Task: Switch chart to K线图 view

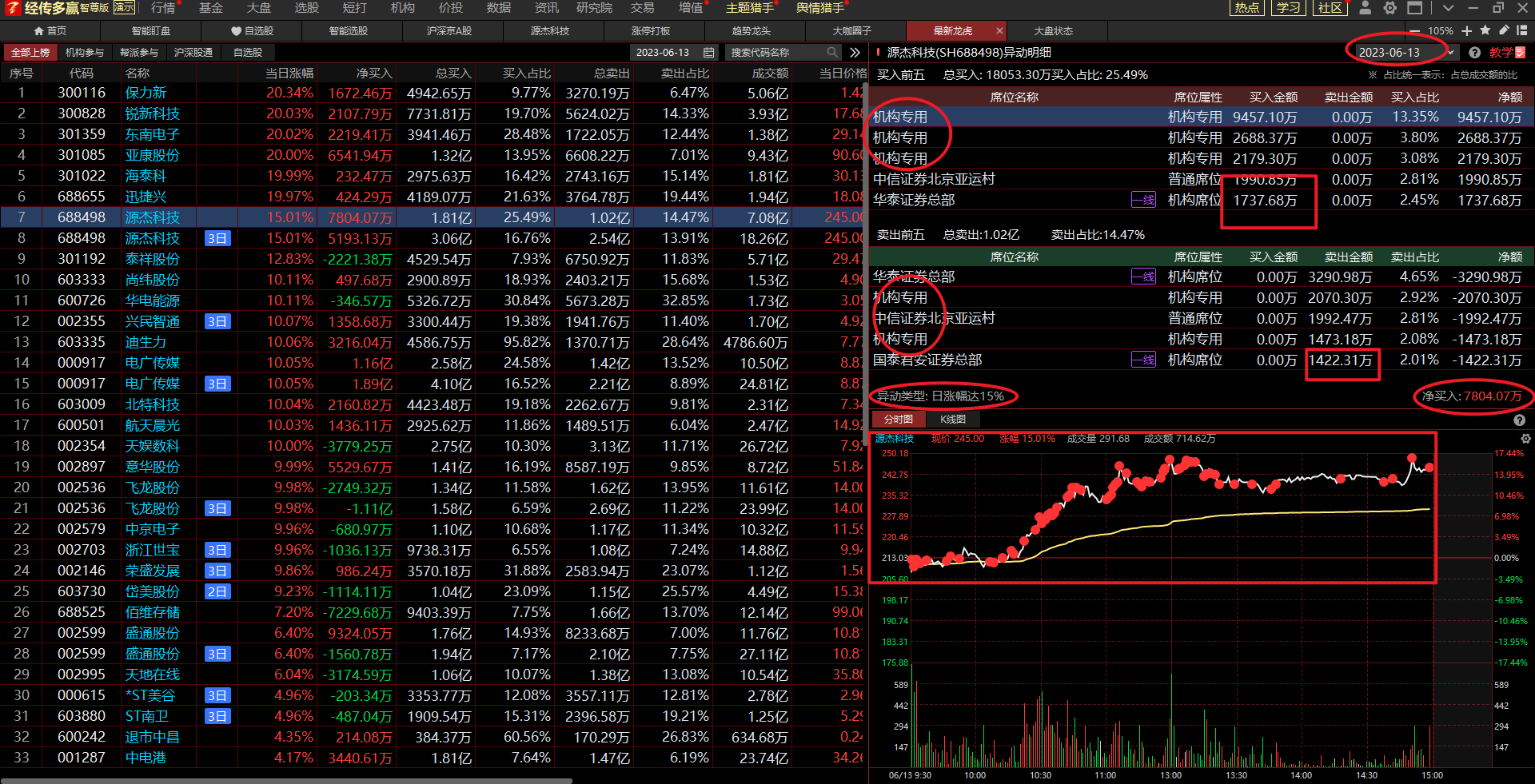Action: tap(952, 420)
